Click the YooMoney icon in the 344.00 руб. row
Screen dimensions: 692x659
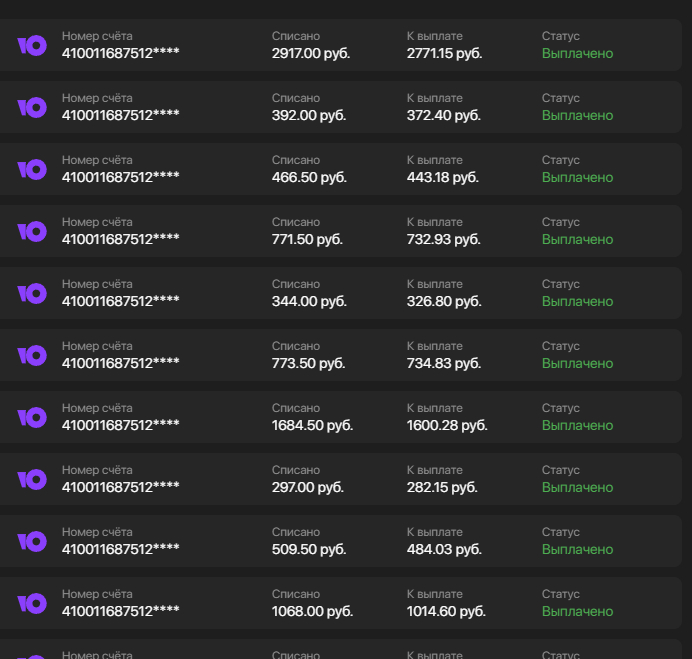pyautogui.click(x=32, y=294)
